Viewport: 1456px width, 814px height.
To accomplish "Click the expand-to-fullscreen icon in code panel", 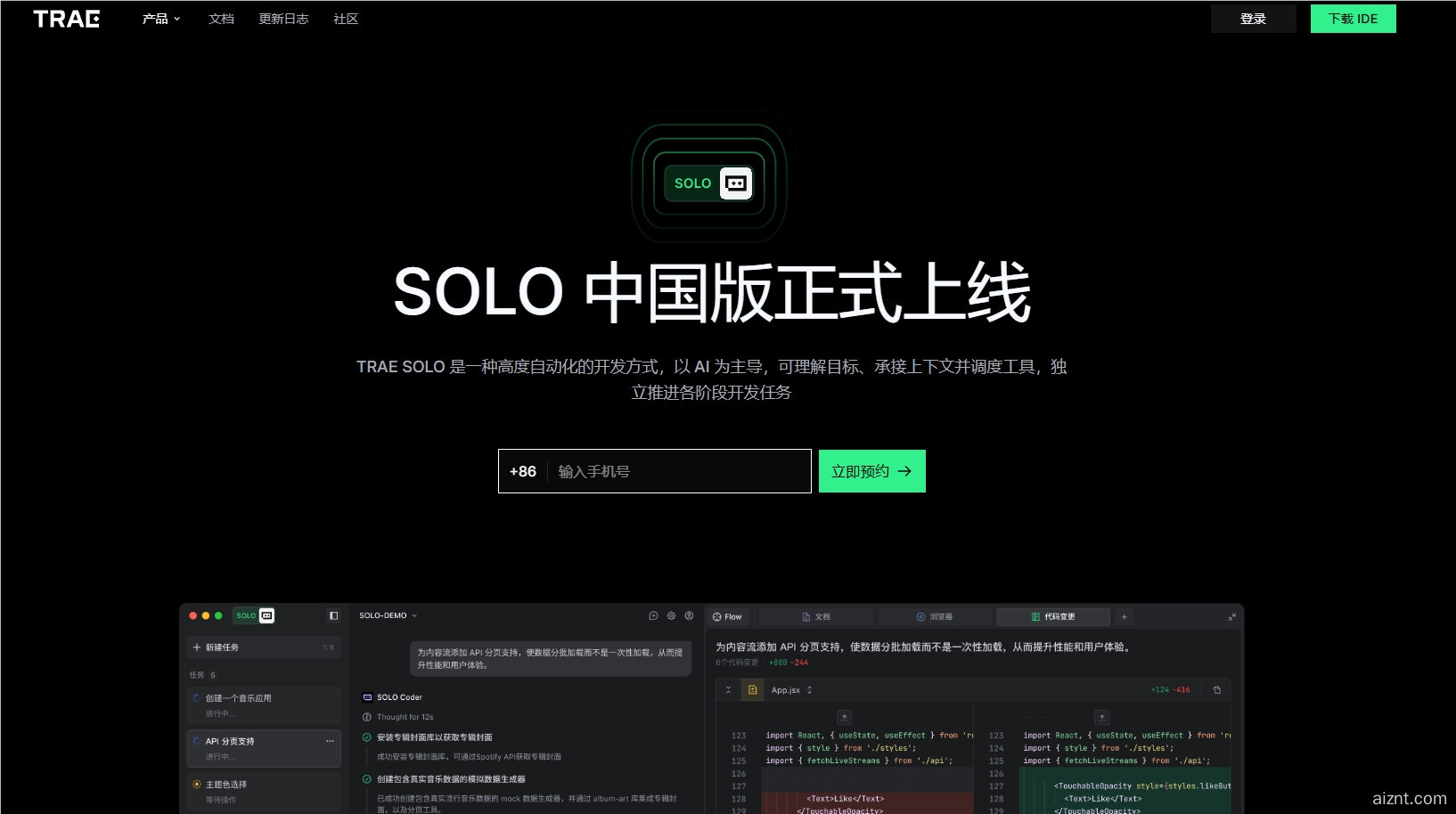I will pyautogui.click(x=1232, y=617).
